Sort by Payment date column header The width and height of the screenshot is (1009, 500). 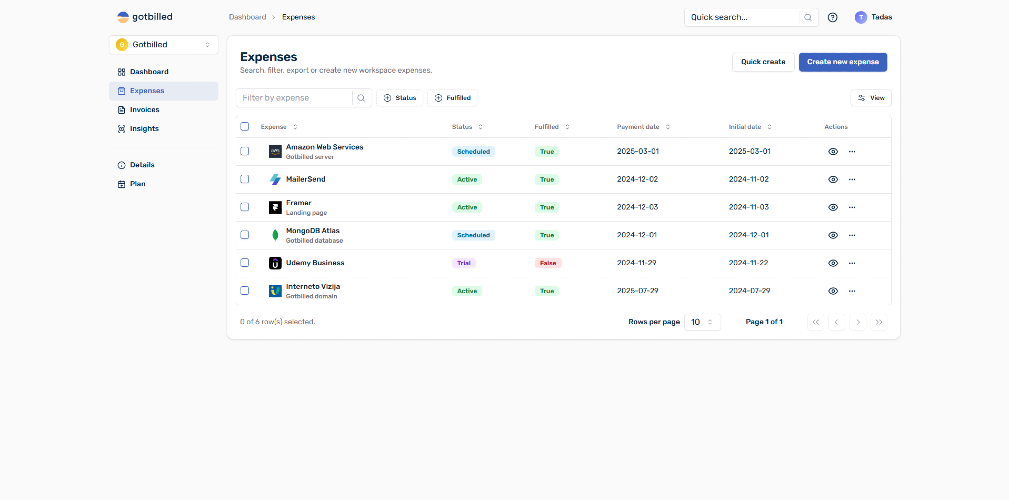tap(643, 127)
